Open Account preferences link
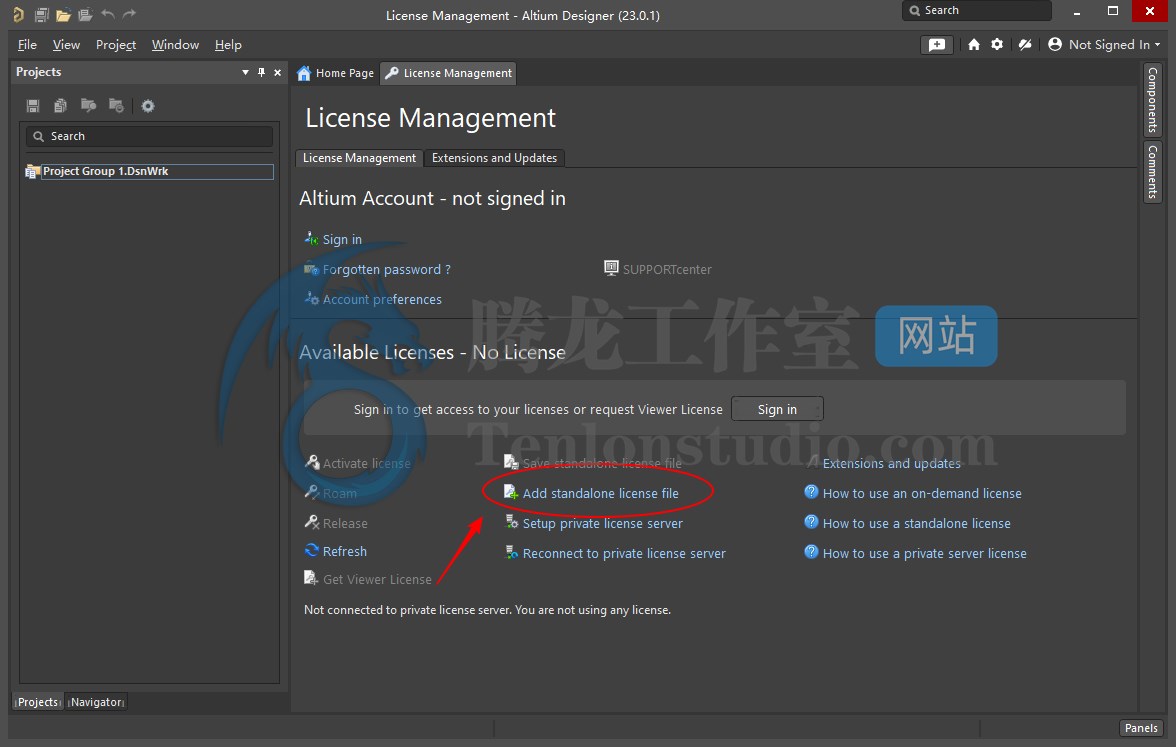 point(382,299)
